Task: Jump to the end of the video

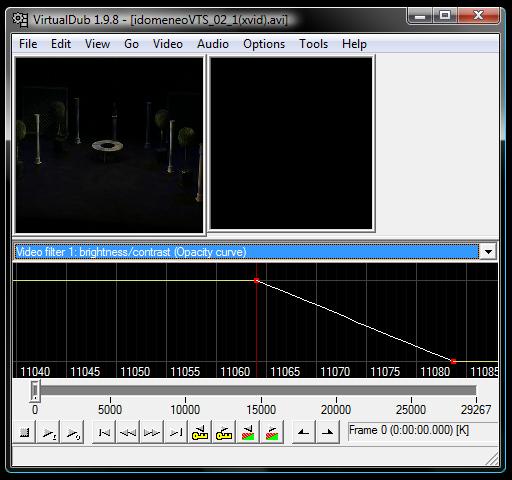Action: pos(176,432)
